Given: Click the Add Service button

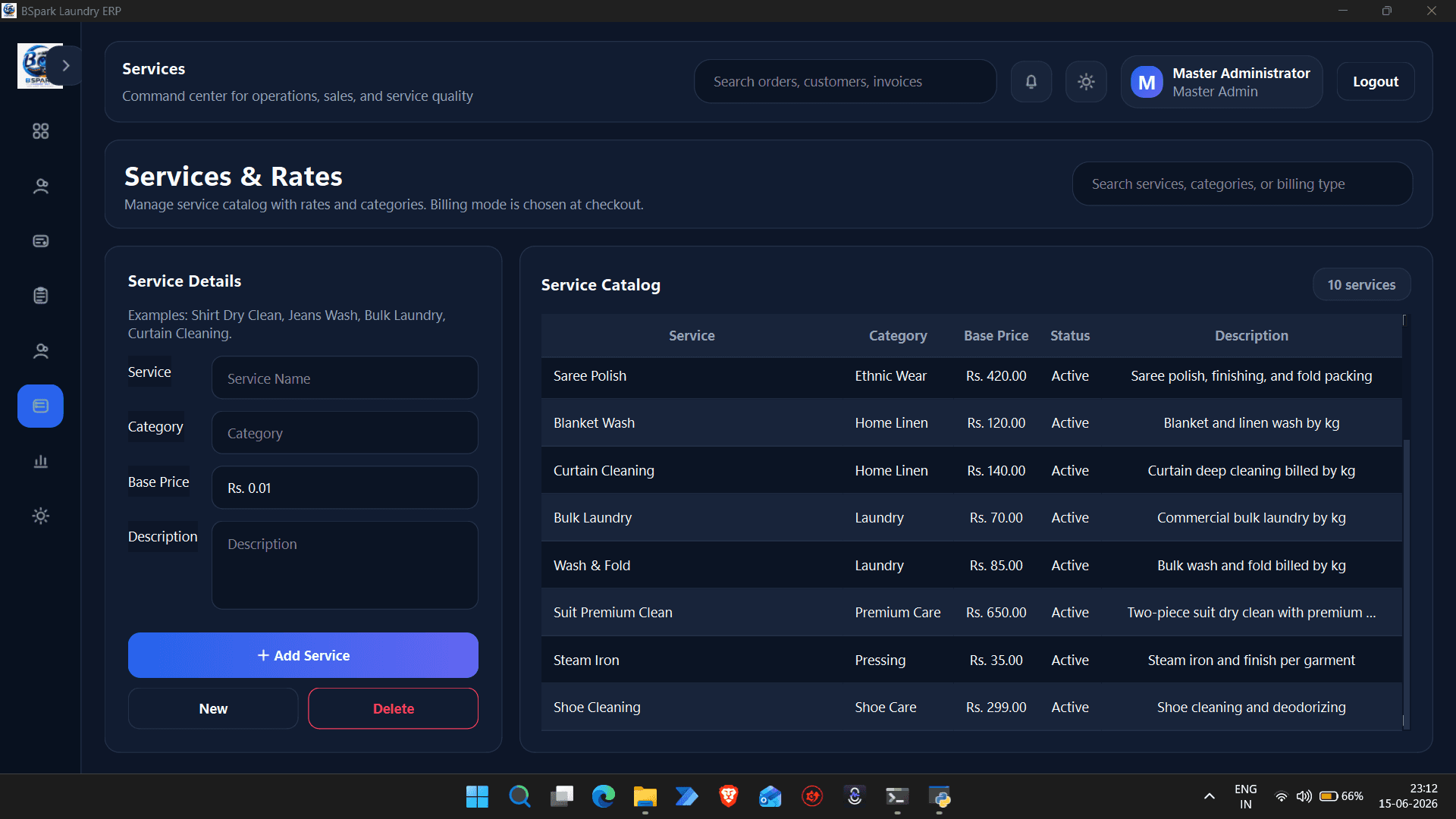Looking at the screenshot, I should click(x=303, y=655).
